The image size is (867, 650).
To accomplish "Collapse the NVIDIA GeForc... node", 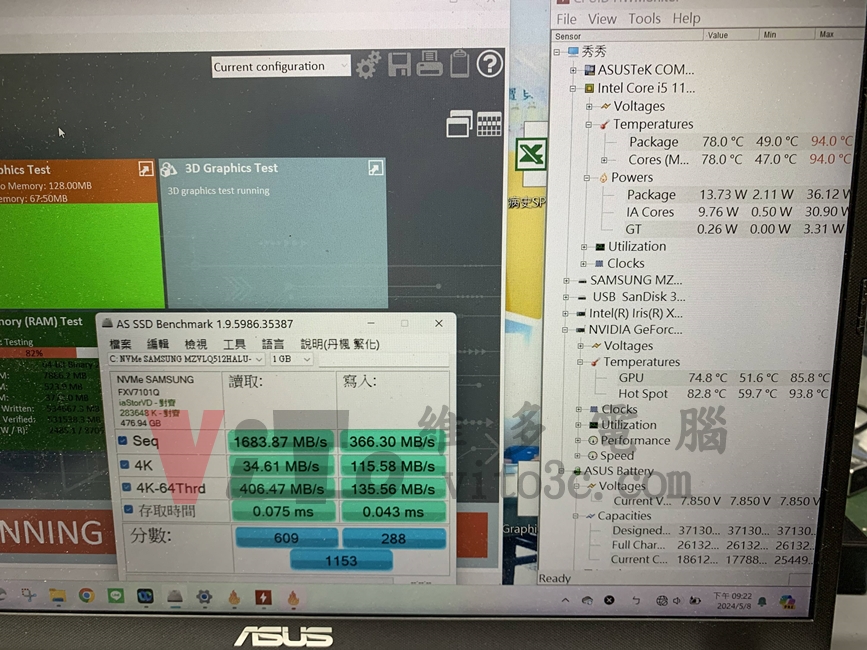I will (565, 330).
